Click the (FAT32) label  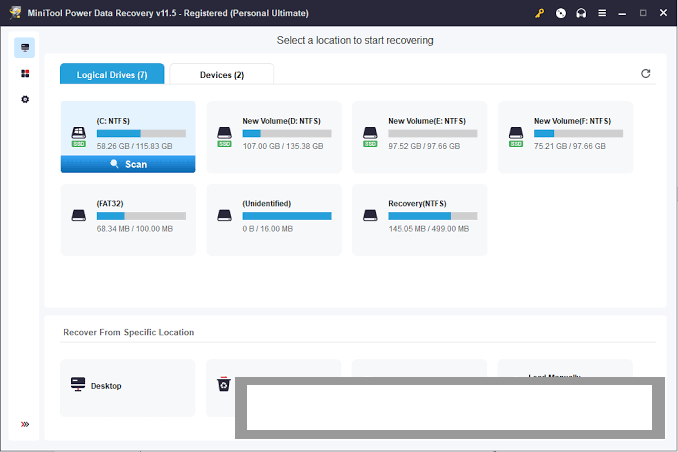coord(110,204)
